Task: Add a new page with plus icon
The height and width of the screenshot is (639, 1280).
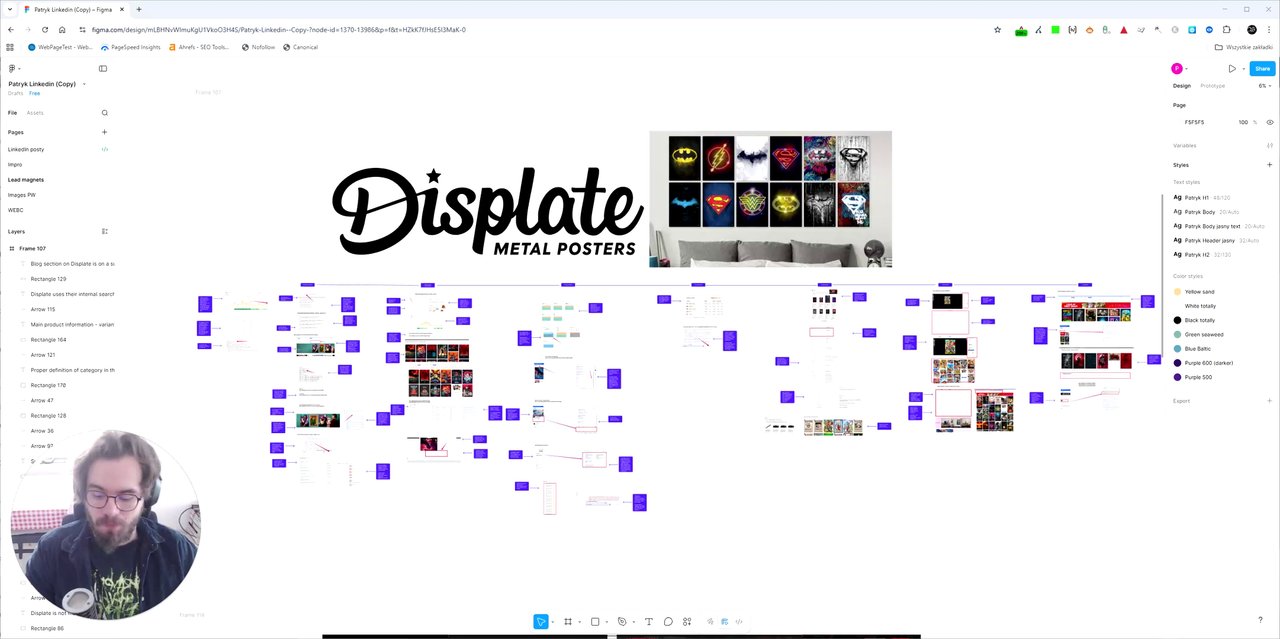Action: [x=104, y=132]
